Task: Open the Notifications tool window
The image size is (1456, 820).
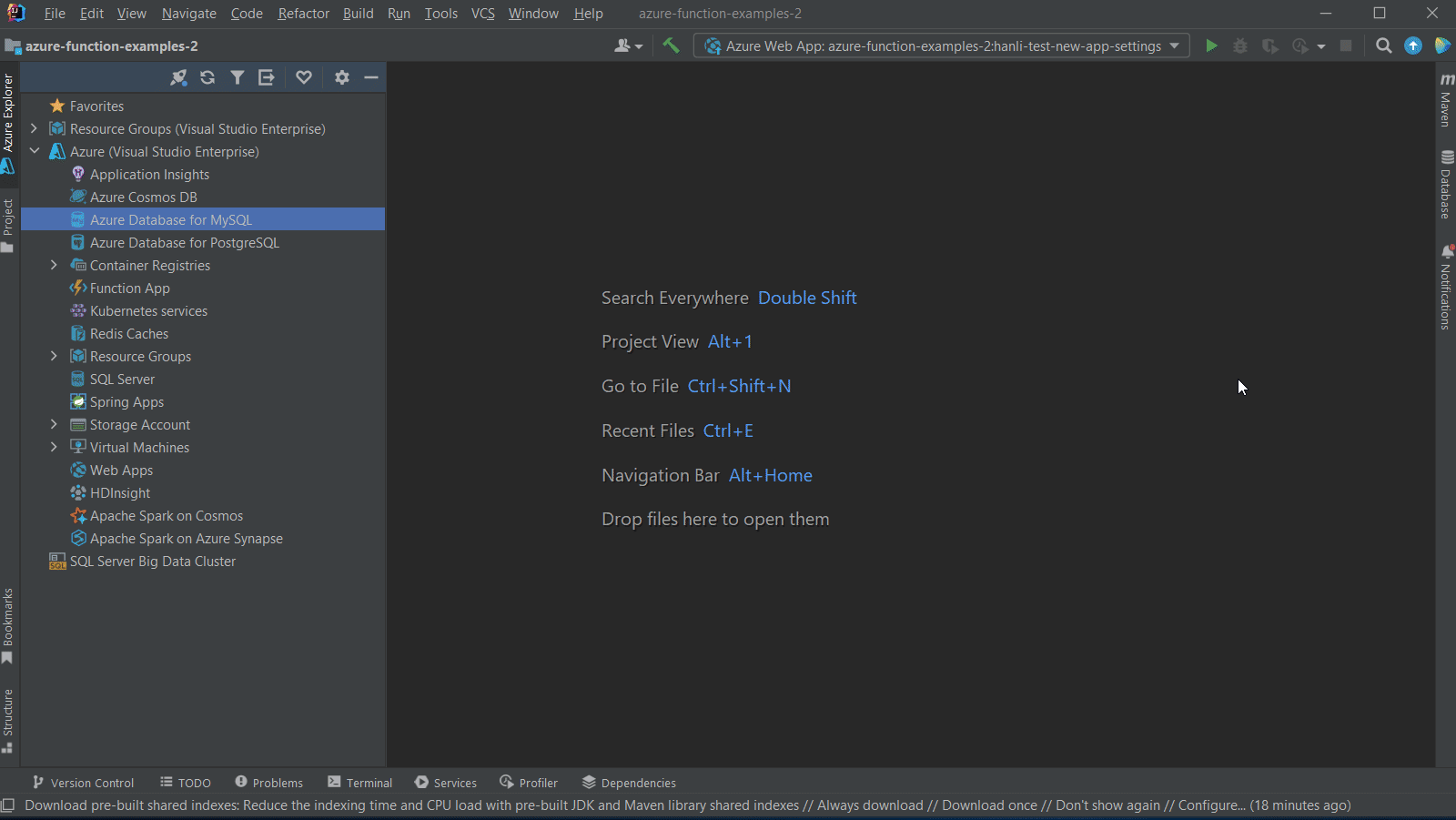Action: tap(1445, 287)
